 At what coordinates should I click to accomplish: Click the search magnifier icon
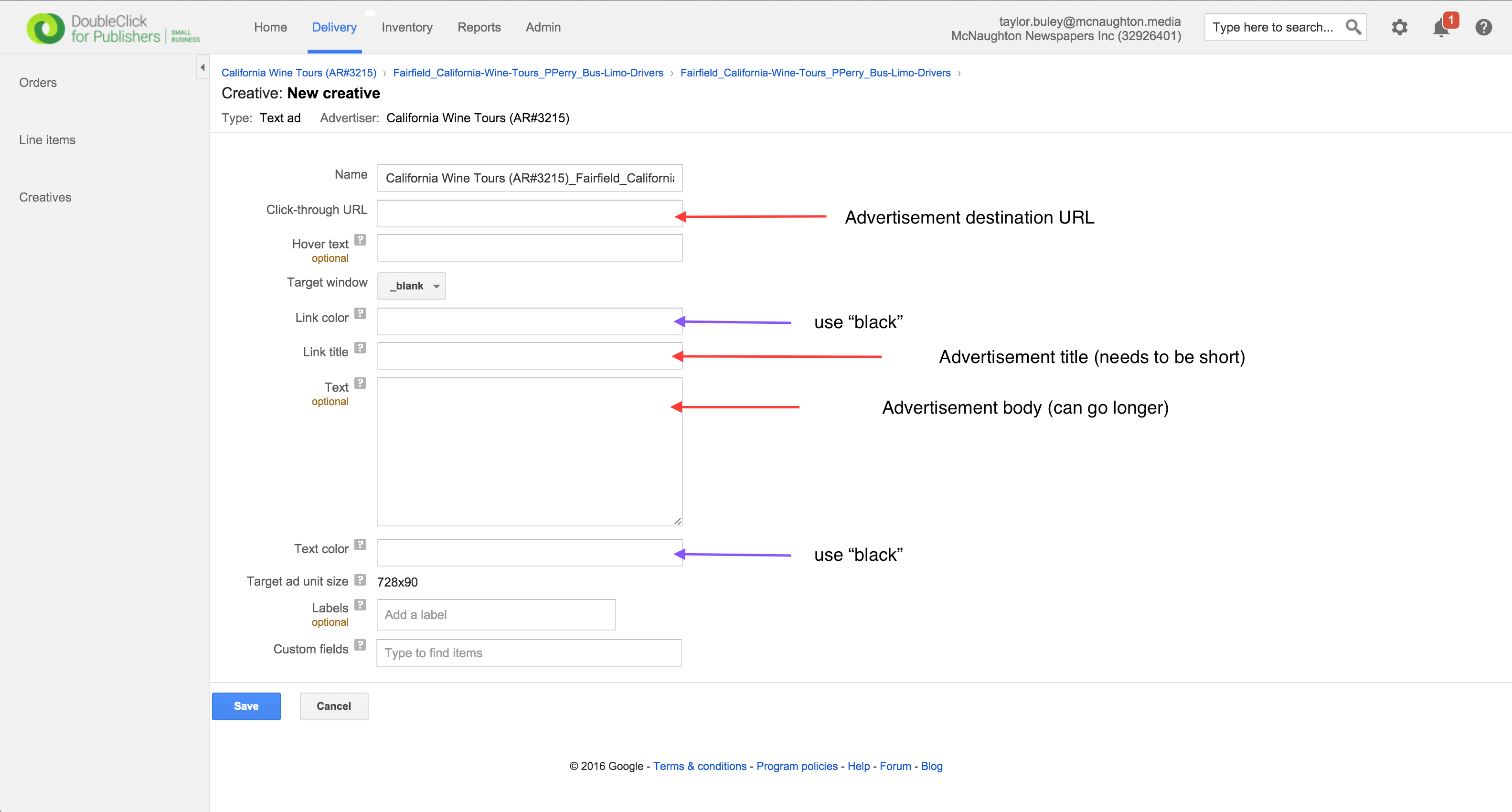pos(1353,27)
